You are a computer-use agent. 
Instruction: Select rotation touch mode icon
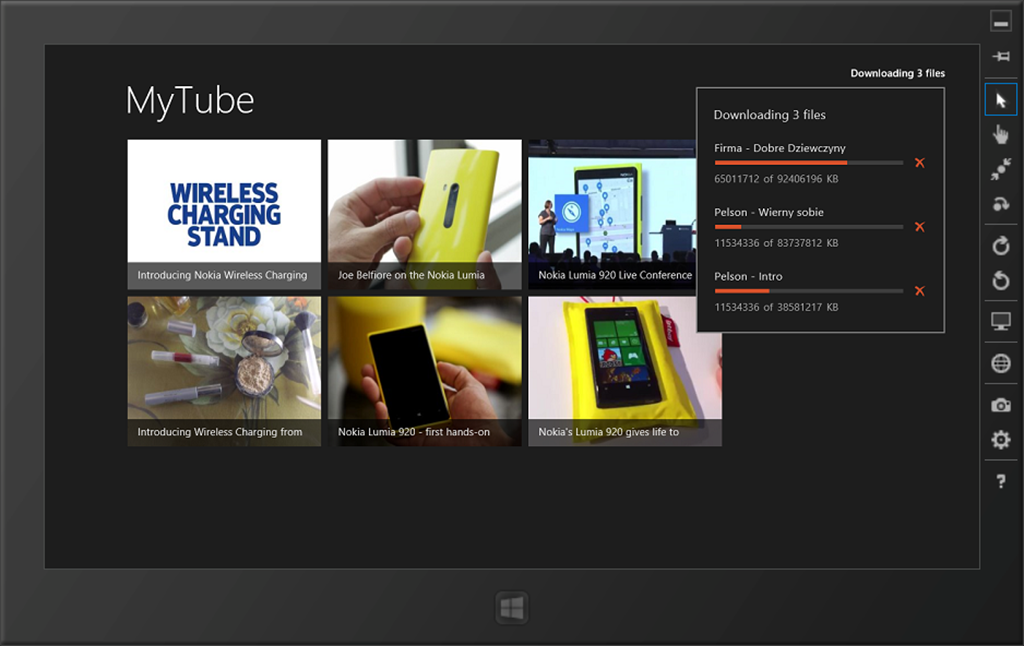tap(1000, 204)
